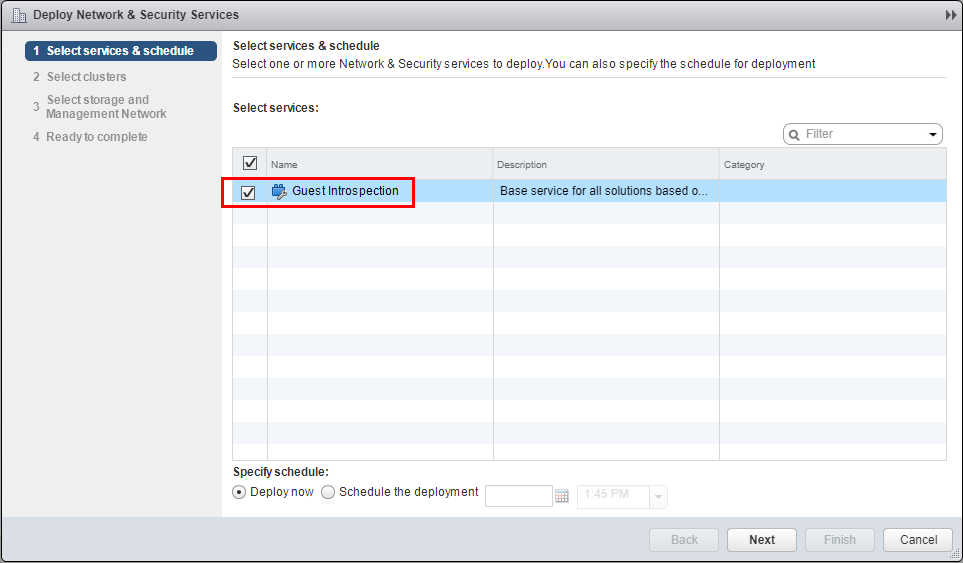Click the Finish button
Viewport: 963px width, 563px height.
[840, 540]
